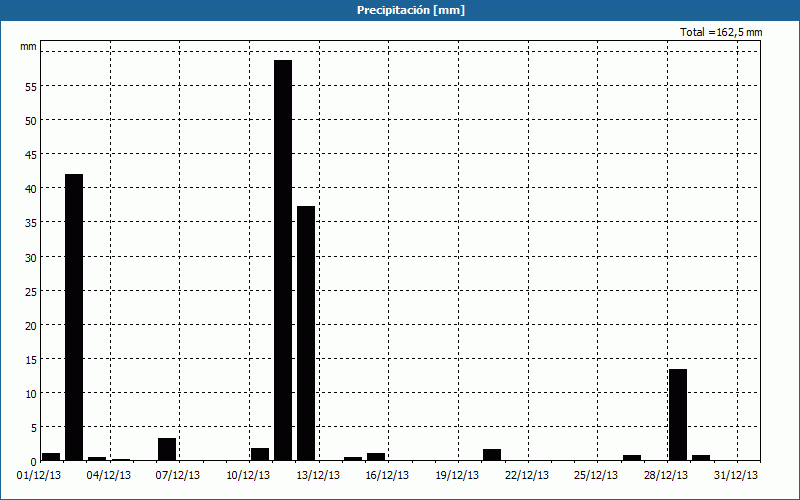Screen dimensions: 800x500
Task: Click the x-axis label 01/12/13
Action: (39, 476)
